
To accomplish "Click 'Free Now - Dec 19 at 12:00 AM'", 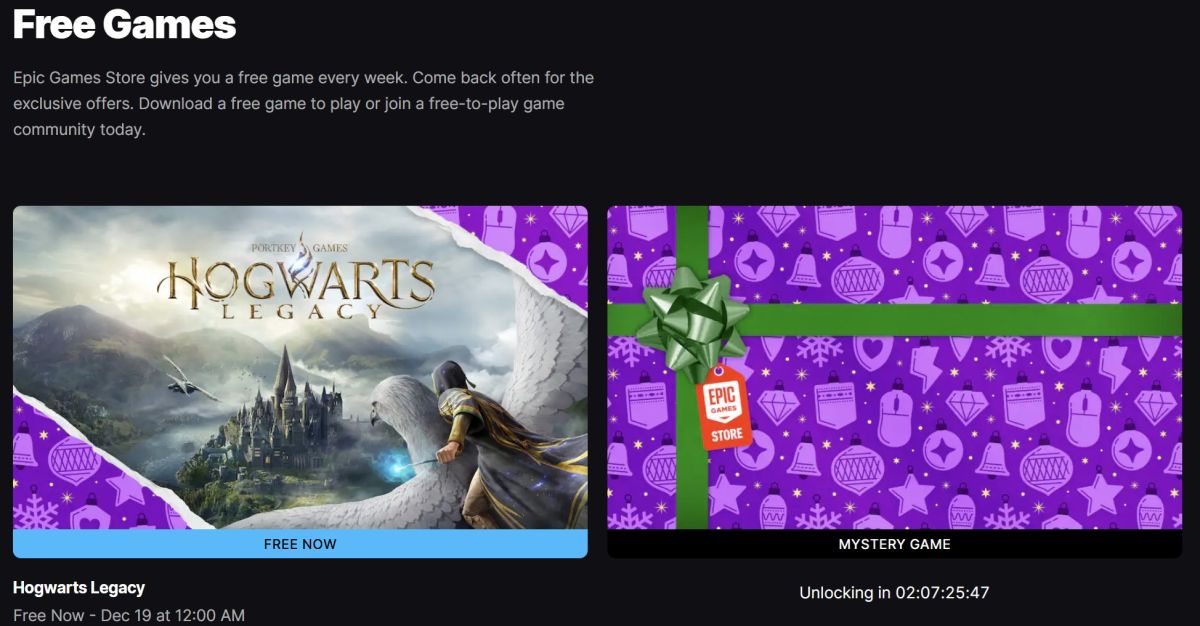I will (129, 615).
